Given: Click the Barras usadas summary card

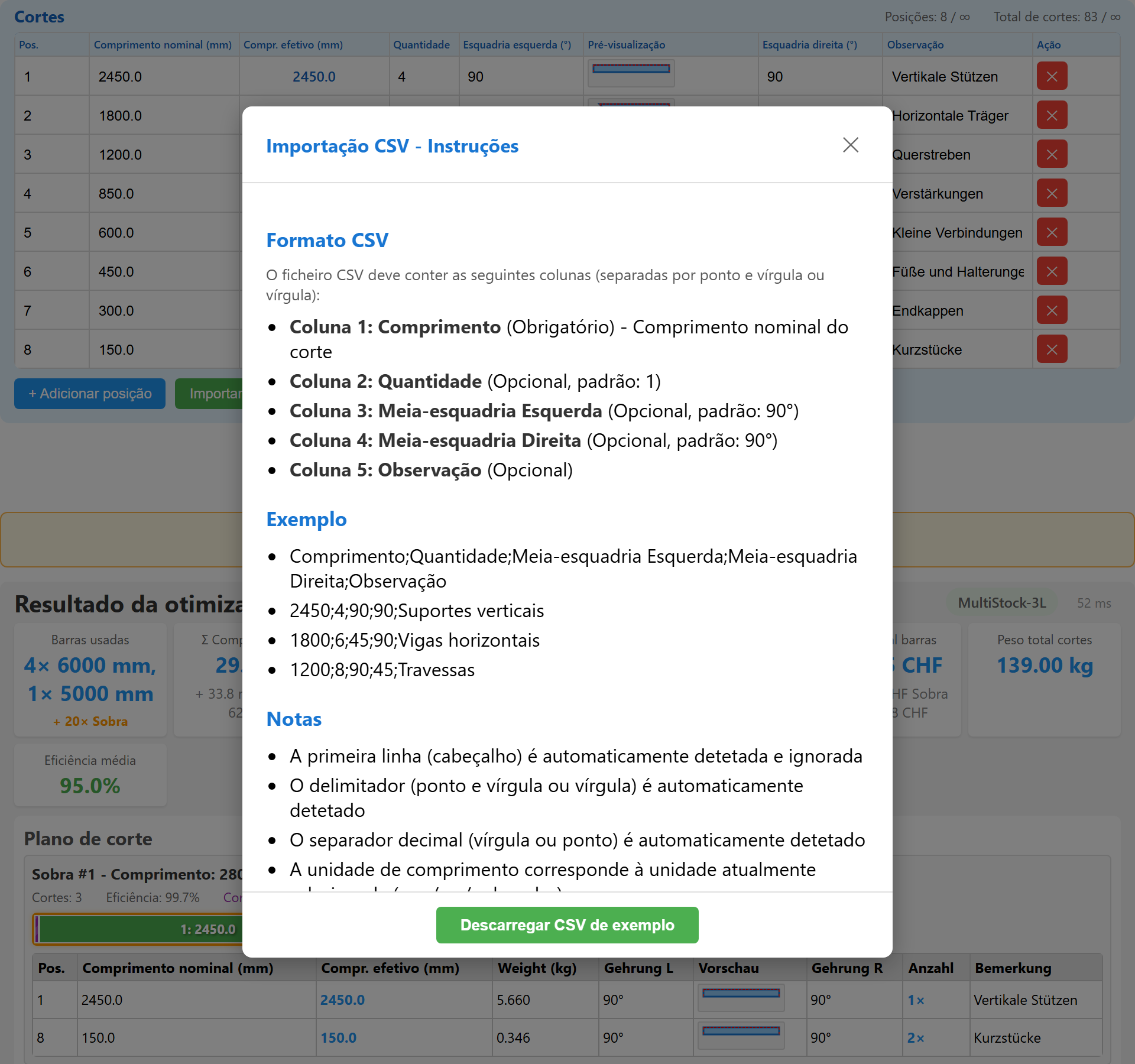Looking at the screenshot, I should tap(90, 680).
